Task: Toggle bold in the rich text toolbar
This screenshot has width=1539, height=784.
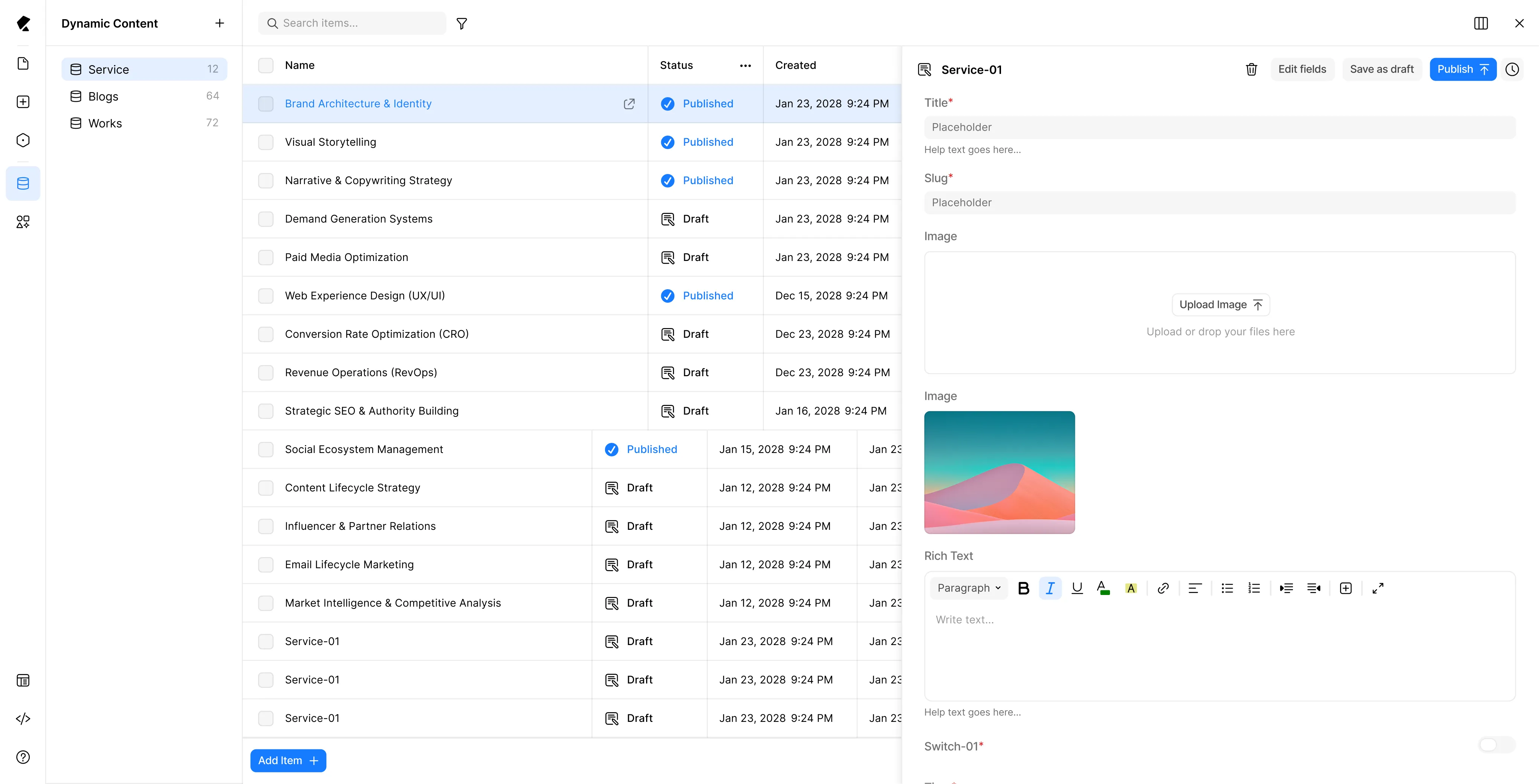Action: 1023,588
